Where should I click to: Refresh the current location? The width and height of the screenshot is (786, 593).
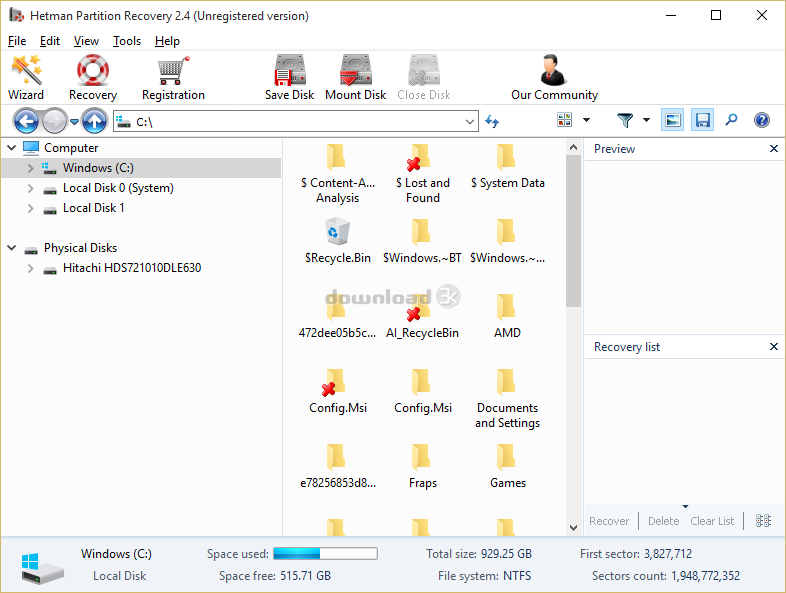(492, 121)
